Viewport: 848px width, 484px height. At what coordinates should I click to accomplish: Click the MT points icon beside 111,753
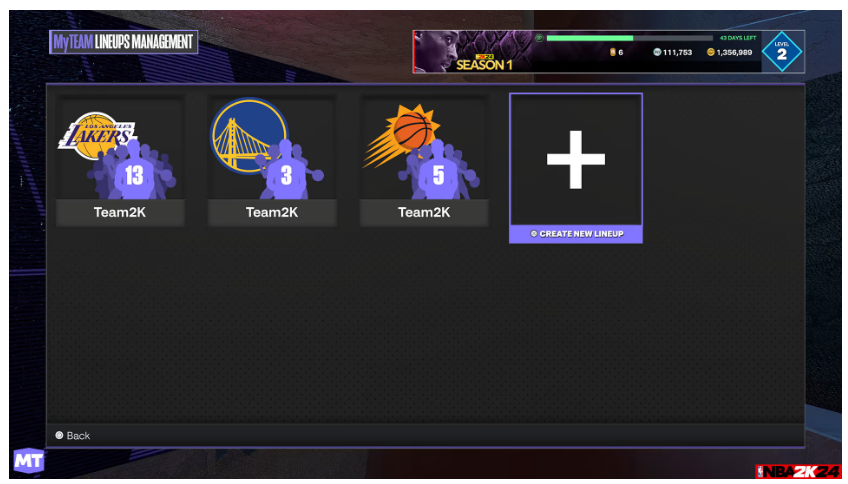coord(657,52)
